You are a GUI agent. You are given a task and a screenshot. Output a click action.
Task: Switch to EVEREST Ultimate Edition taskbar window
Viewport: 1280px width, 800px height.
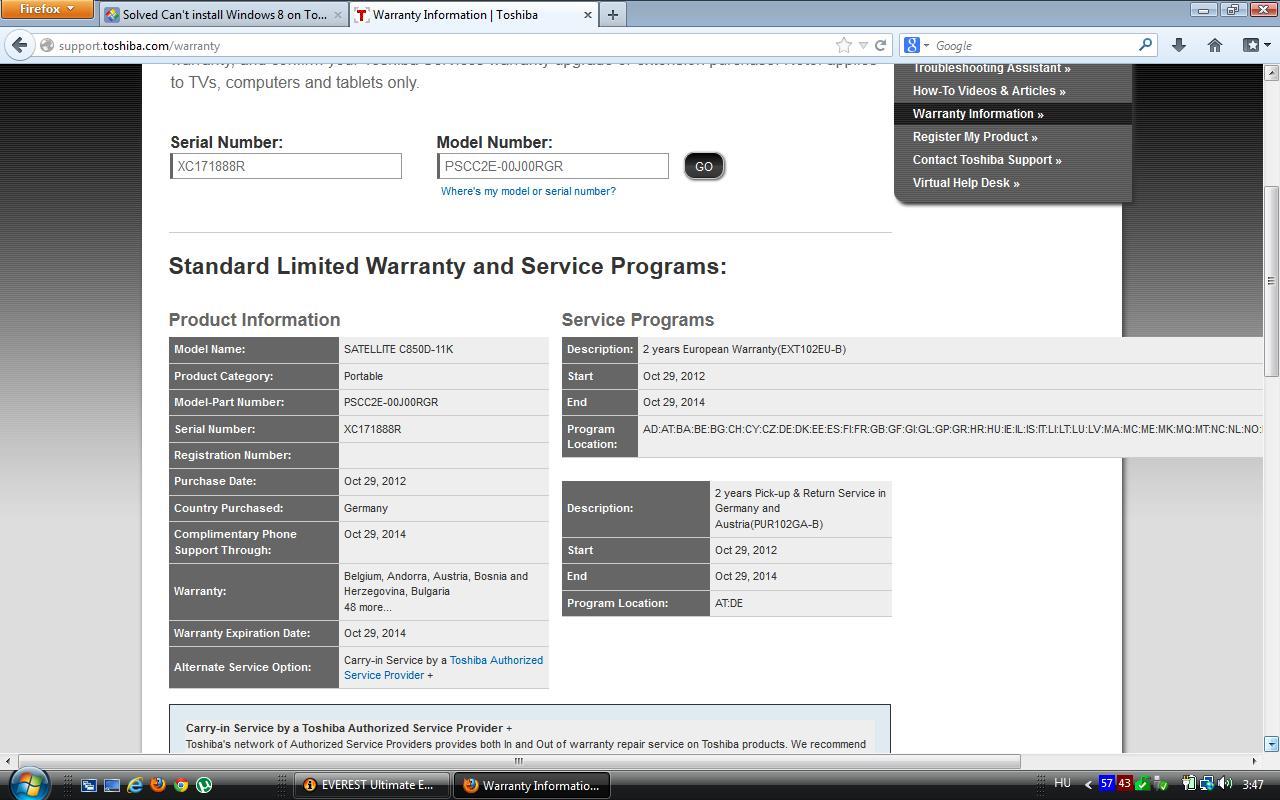[371, 785]
